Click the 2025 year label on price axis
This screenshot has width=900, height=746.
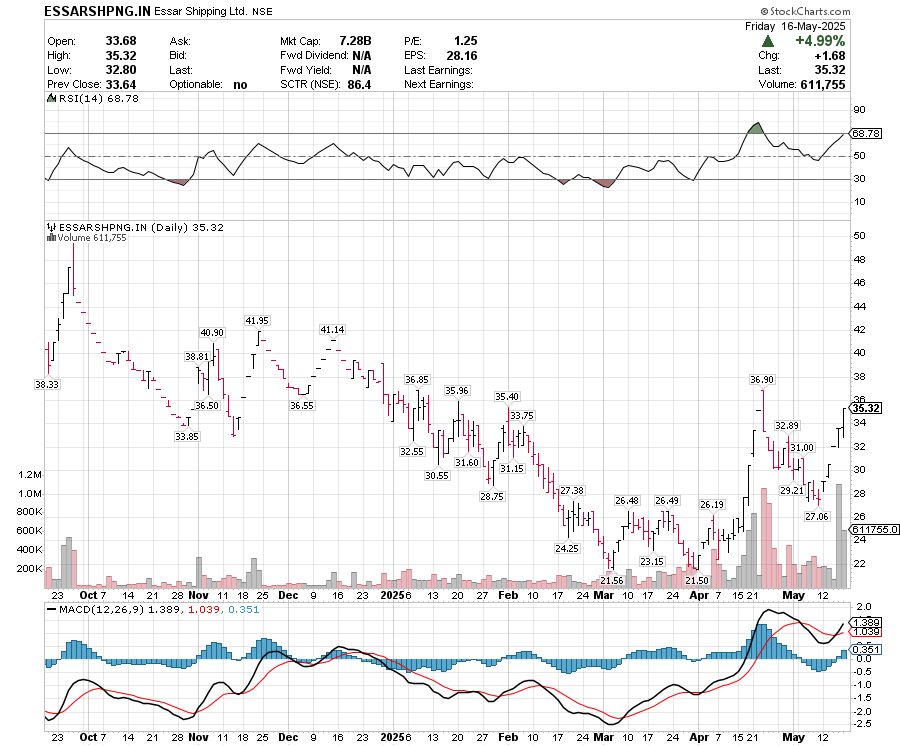click(393, 596)
